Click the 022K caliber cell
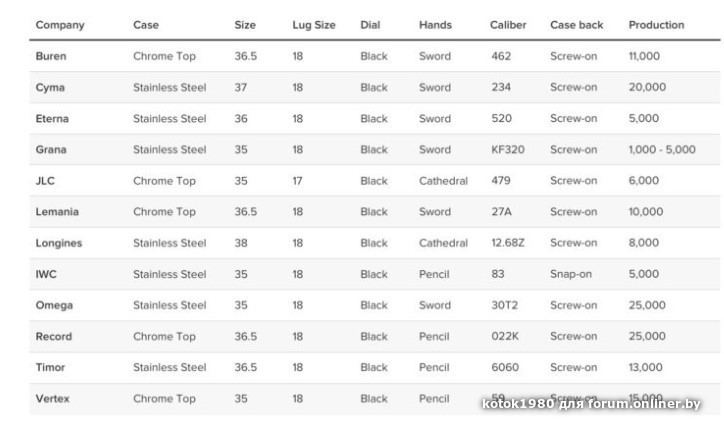The image size is (724, 427). (x=505, y=336)
